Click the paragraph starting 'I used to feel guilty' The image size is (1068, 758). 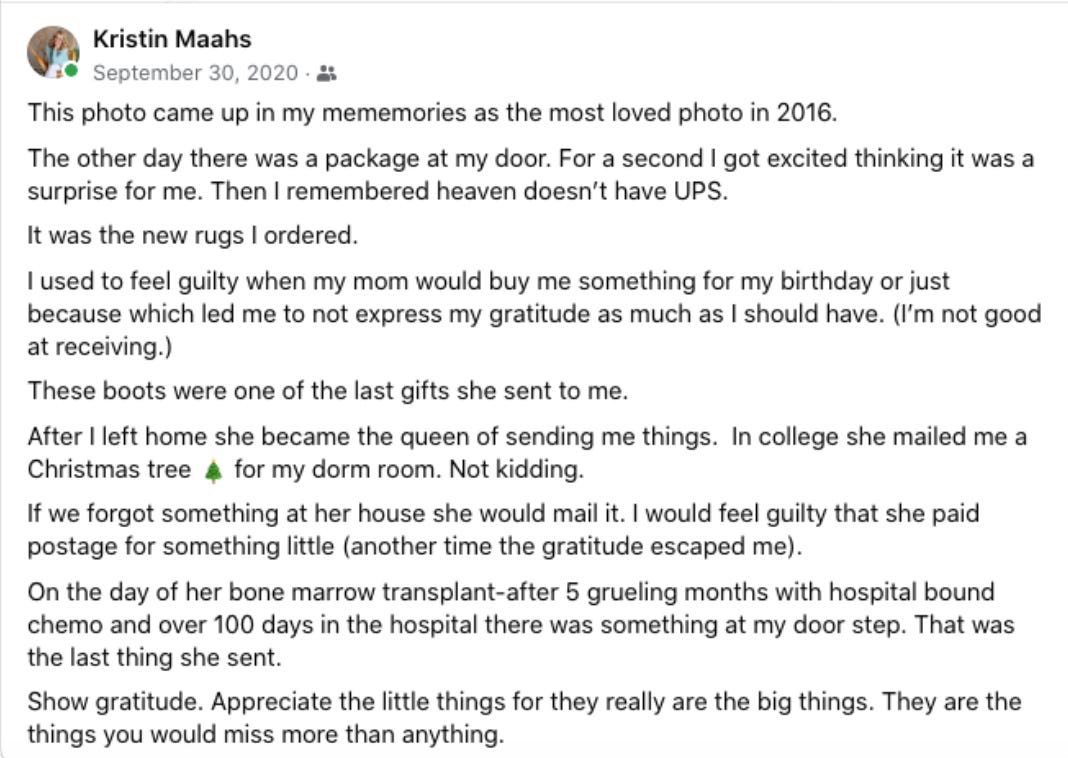534,313
